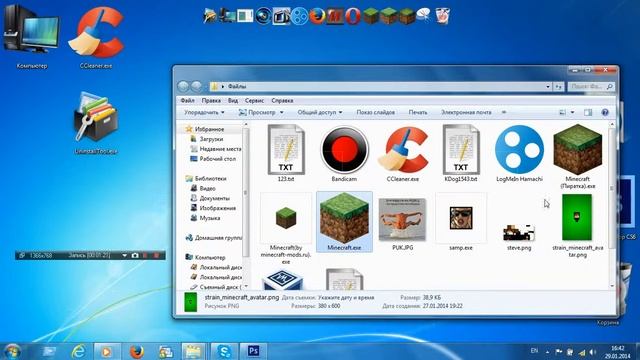640x360 pixels.
Task: Click the Печать toolbar button
Action: point(418,112)
